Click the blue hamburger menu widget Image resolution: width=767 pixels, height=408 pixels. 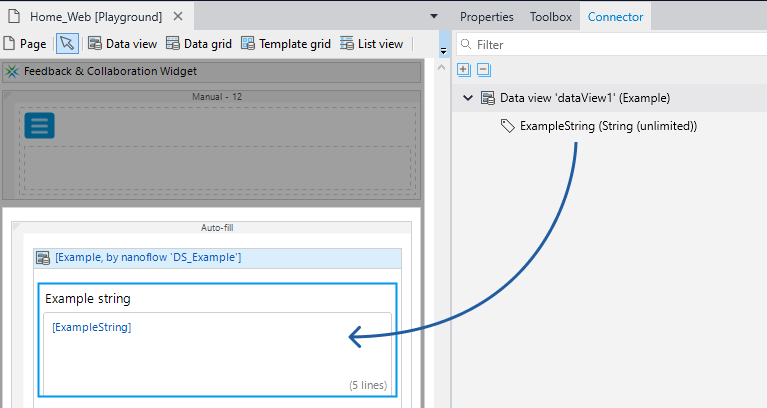(x=40, y=126)
